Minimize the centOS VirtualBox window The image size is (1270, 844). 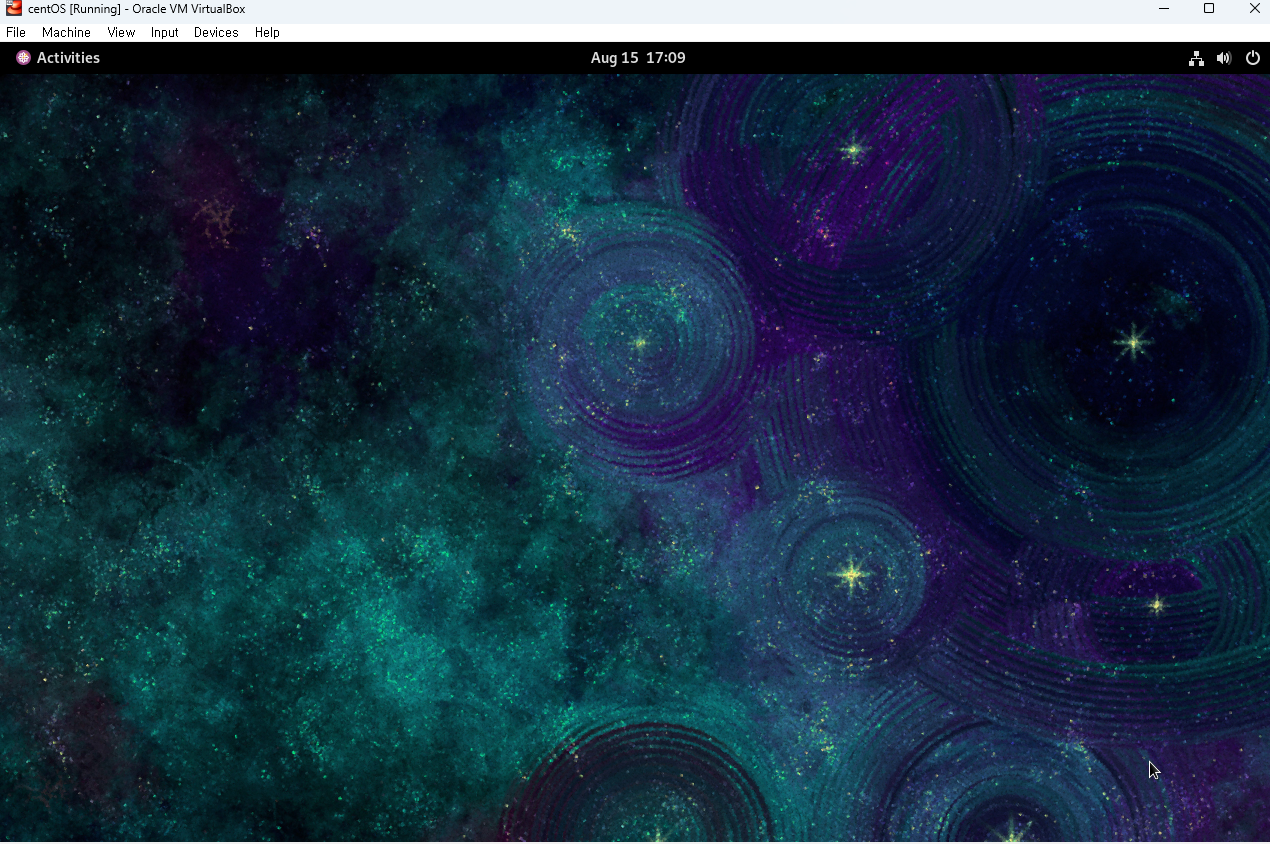coord(1164,9)
